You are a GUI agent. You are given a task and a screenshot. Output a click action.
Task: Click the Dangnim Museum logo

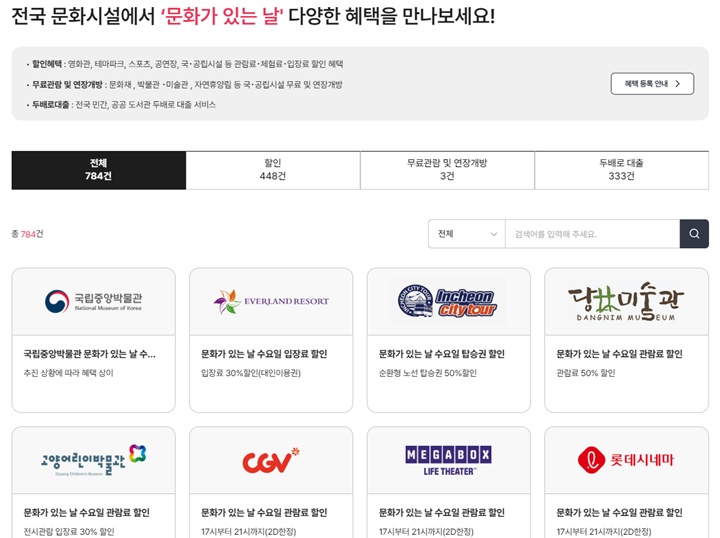[626, 302]
